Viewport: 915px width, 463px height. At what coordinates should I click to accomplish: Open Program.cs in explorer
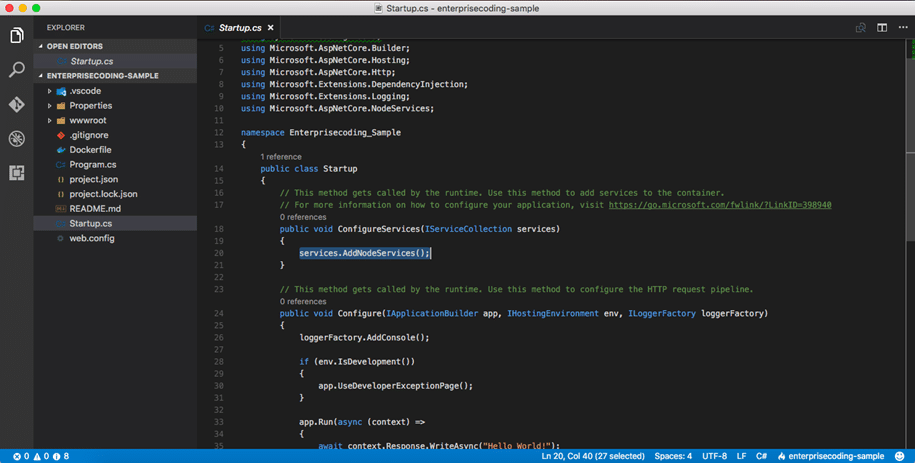coord(93,165)
